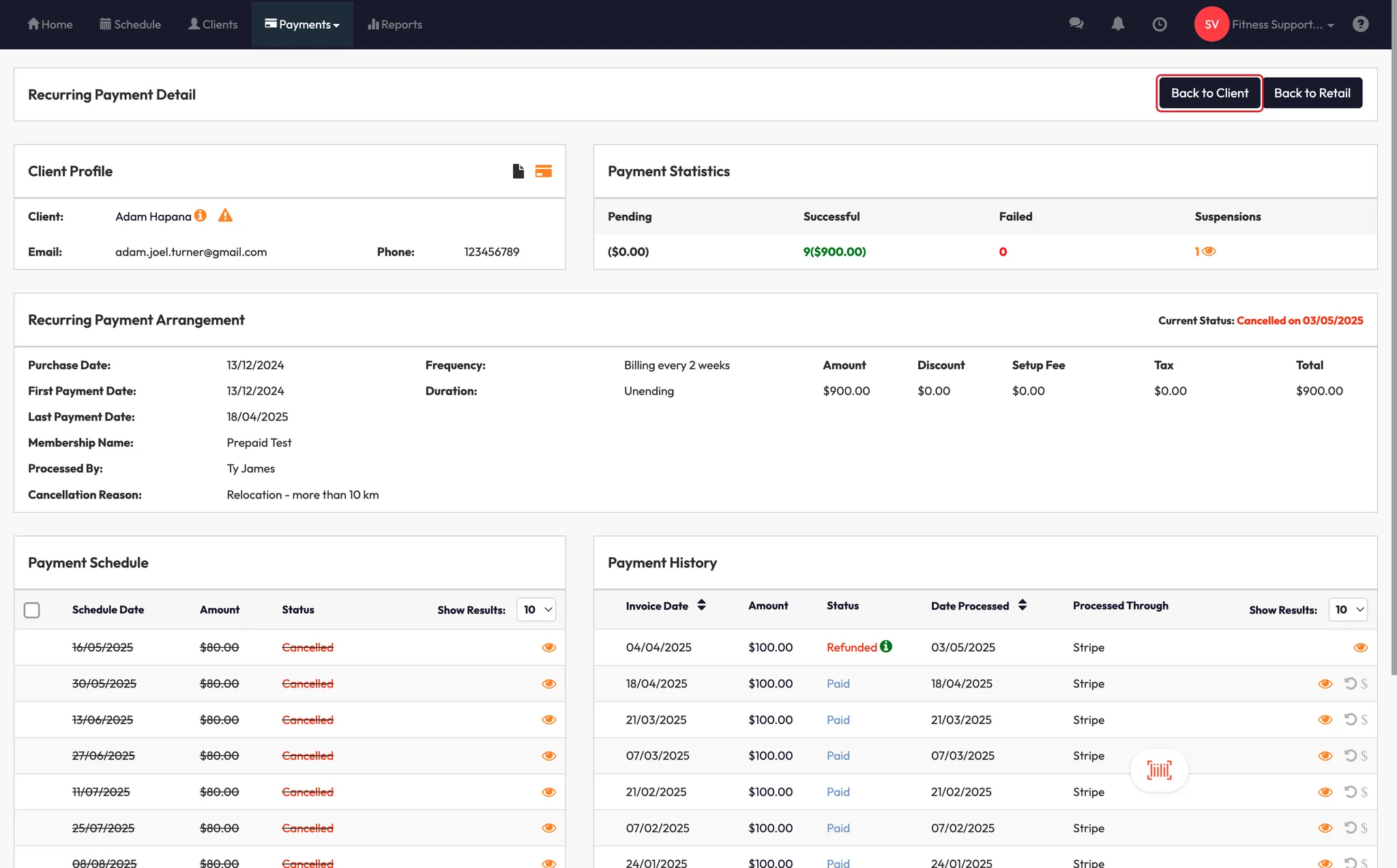Click the floating barcode scanner button
1397x868 pixels.
point(1159,770)
